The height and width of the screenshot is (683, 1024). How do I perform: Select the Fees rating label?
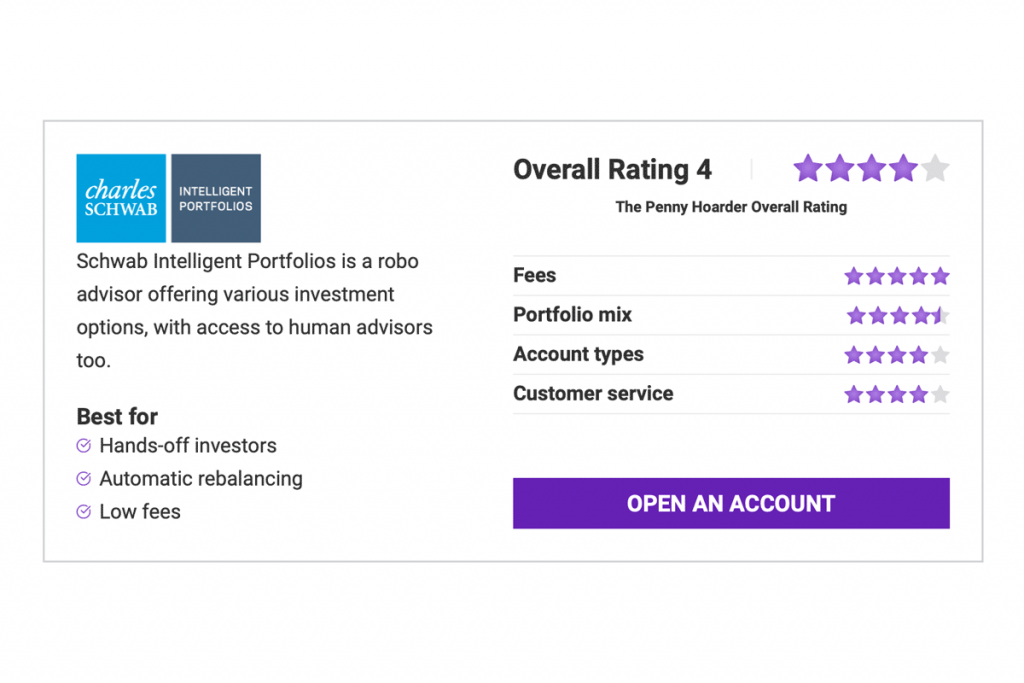click(x=535, y=276)
